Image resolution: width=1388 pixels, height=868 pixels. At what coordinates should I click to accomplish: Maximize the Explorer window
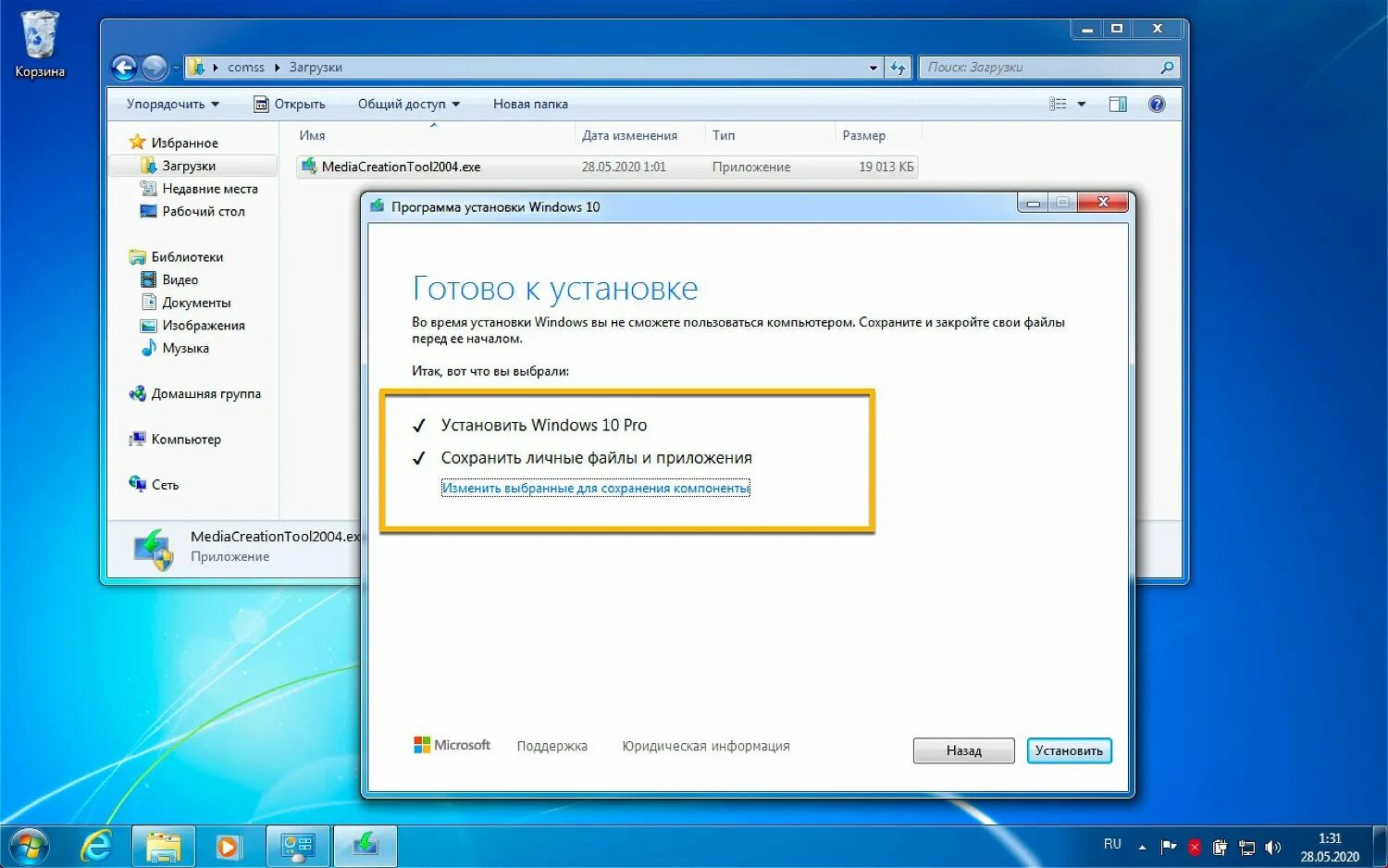[x=1117, y=30]
